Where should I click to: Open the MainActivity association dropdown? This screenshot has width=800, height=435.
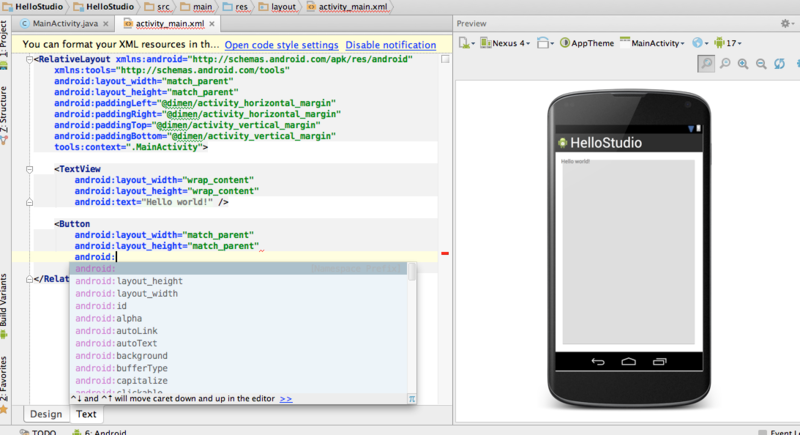(x=652, y=43)
